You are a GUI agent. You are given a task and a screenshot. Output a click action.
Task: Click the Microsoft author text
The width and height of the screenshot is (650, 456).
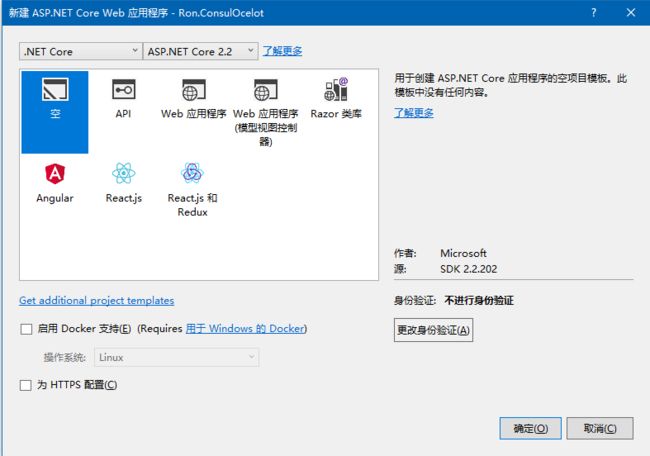click(463, 253)
